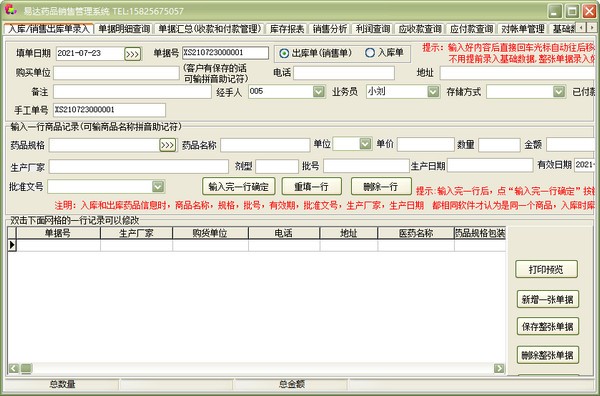
Task: Click the 剂型 input field
Action: tap(277, 166)
